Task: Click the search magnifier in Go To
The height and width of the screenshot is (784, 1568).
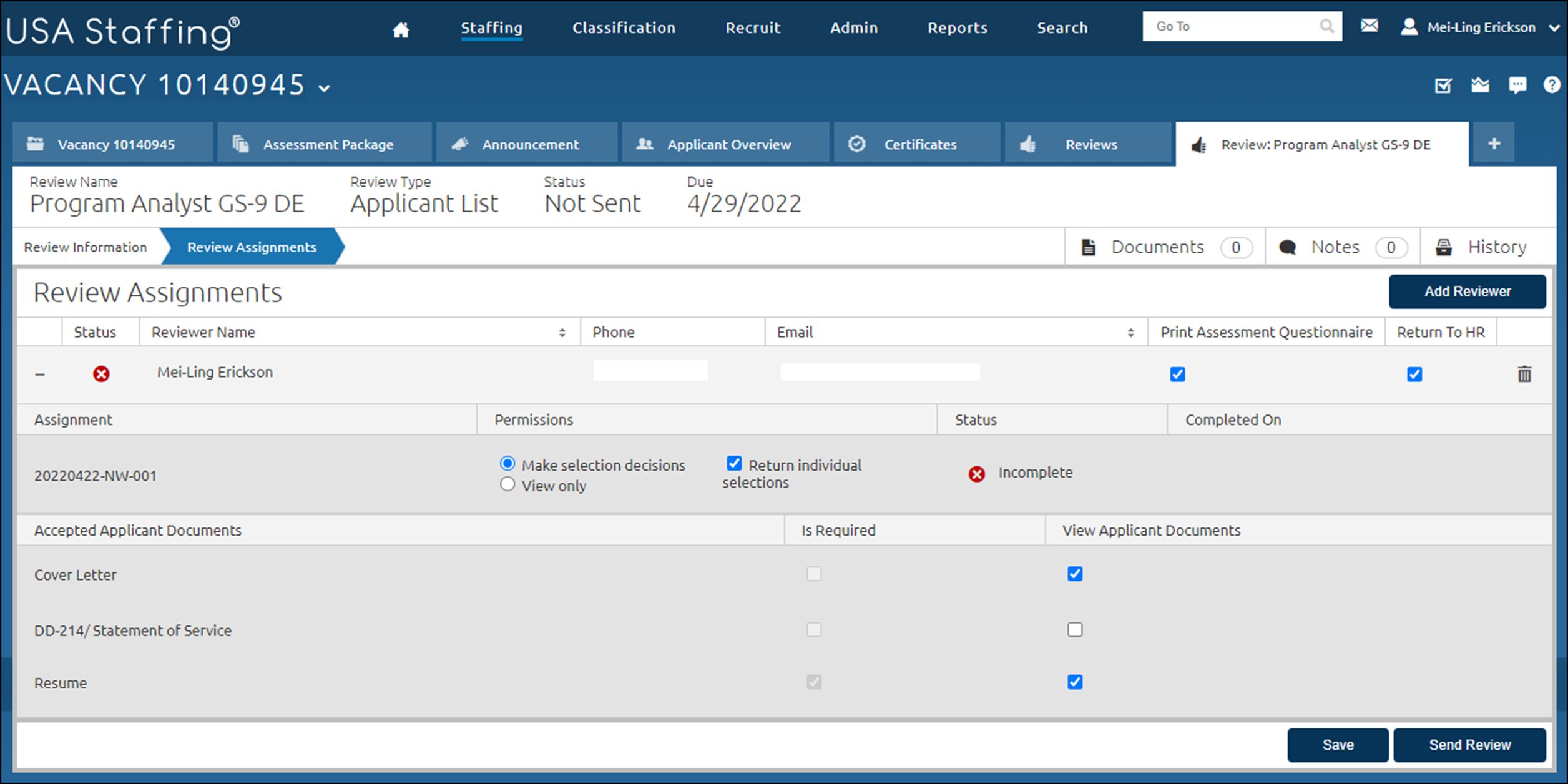Action: 1326,26
